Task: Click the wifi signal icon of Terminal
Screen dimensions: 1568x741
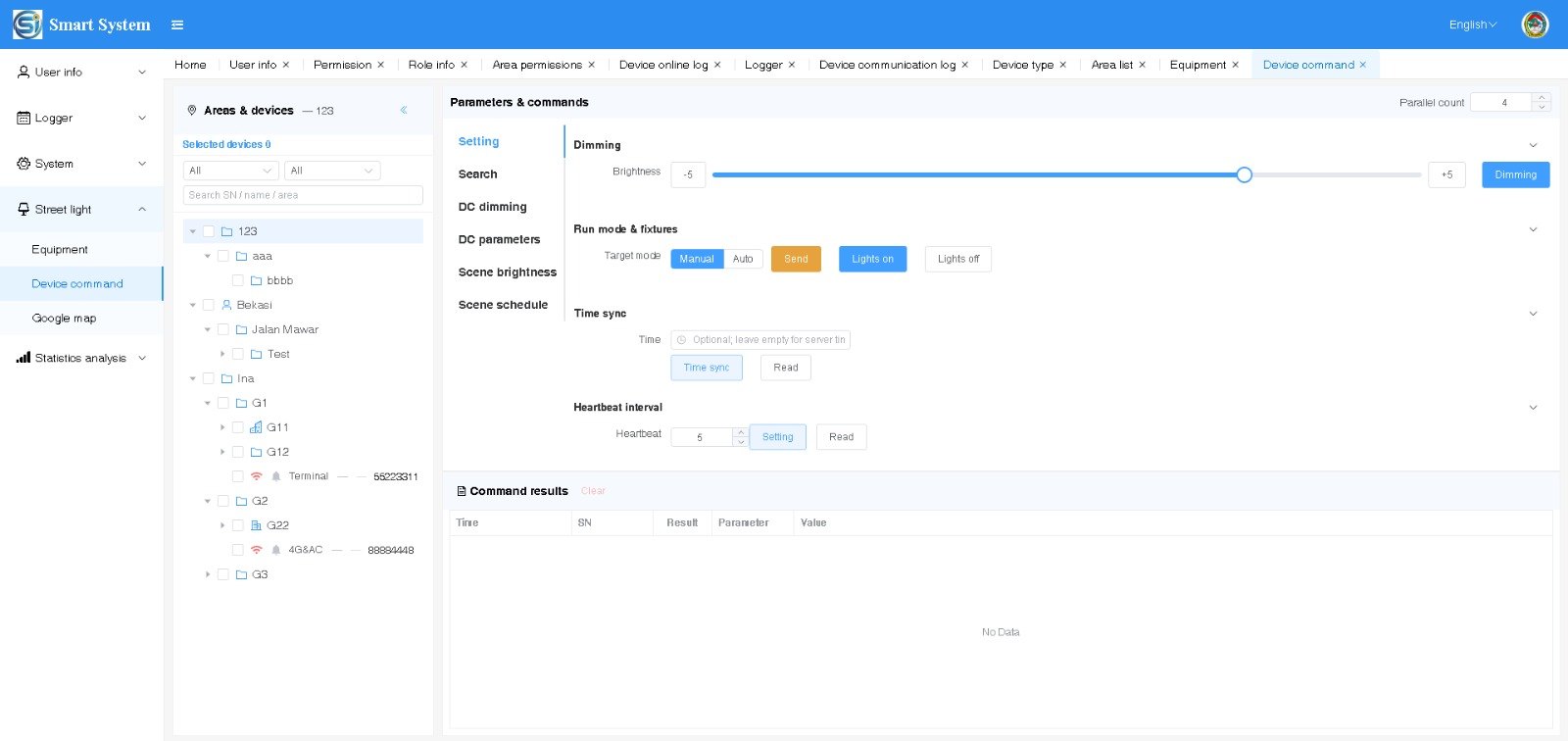Action: [x=256, y=476]
